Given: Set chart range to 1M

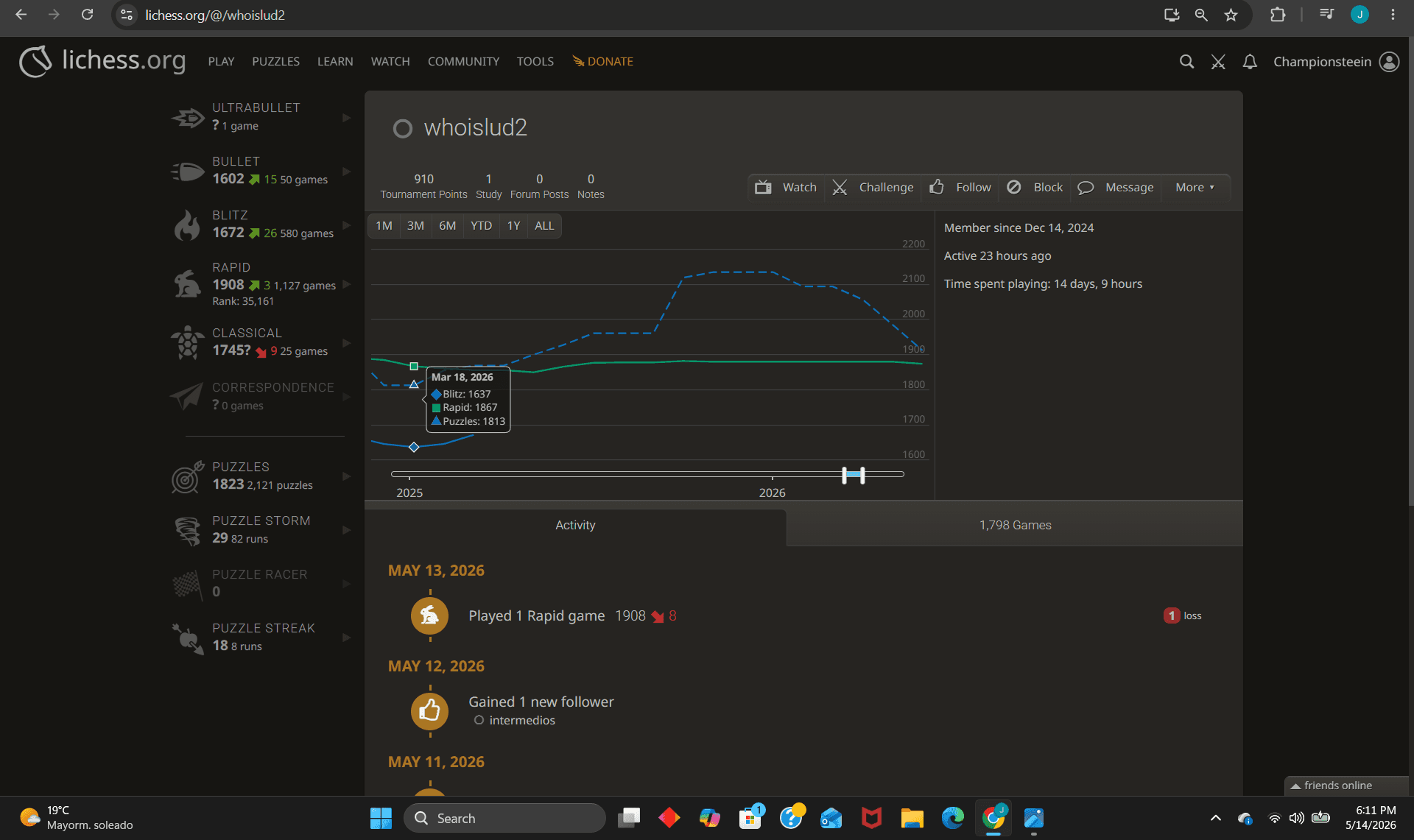Looking at the screenshot, I should tap(384, 226).
